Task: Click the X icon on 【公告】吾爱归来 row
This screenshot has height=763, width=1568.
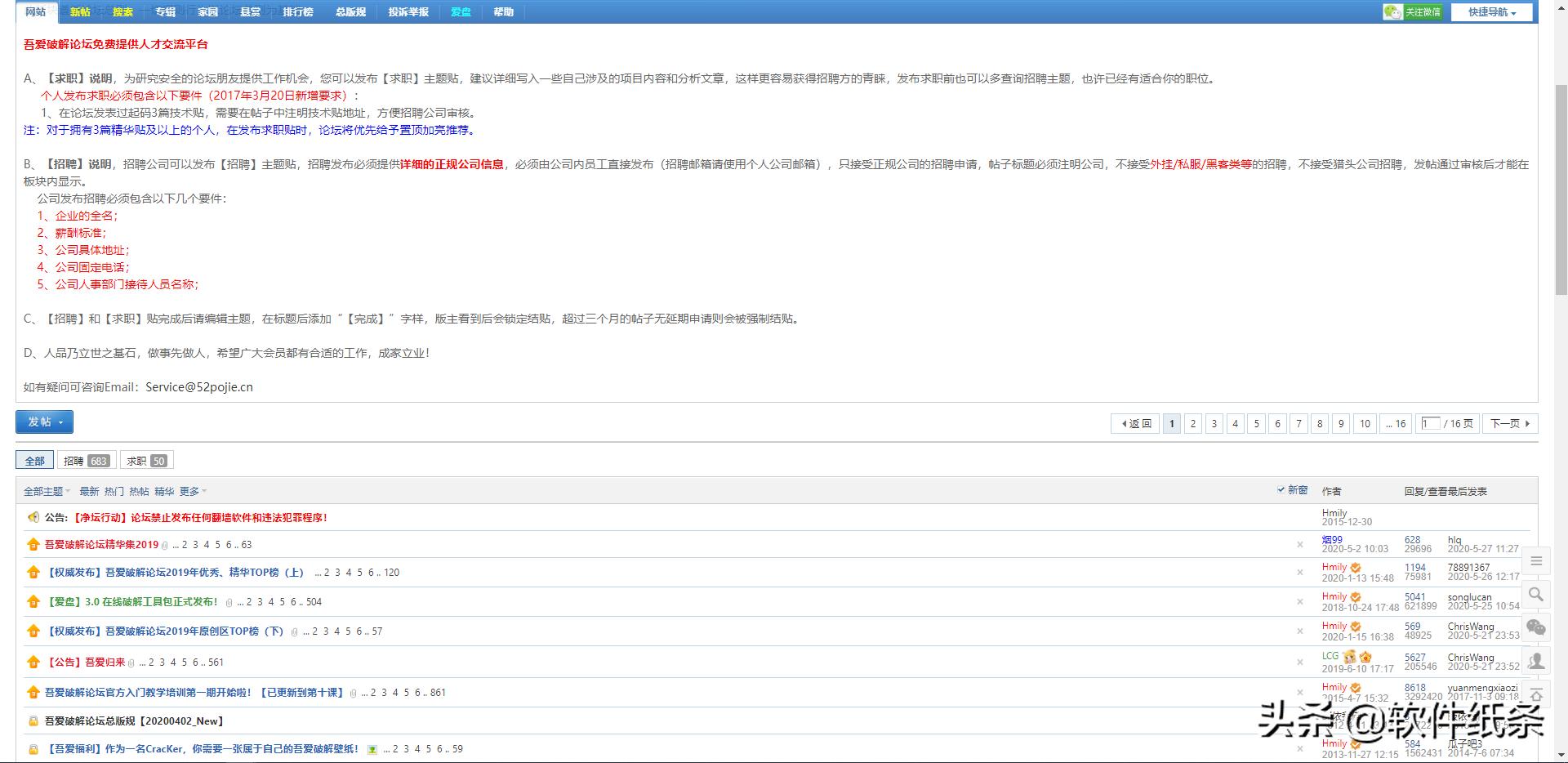Action: [1300, 663]
